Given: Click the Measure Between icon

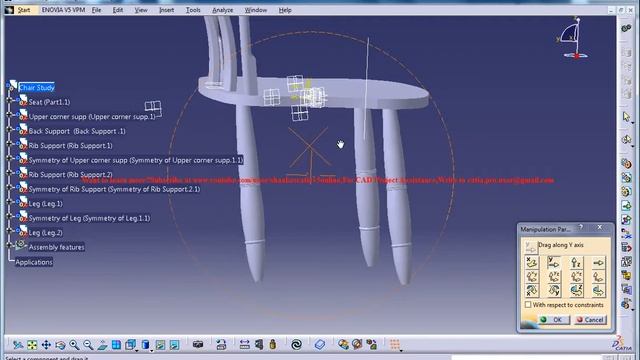Looking at the screenshot, I should pyautogui.click(x=244, y=345).
